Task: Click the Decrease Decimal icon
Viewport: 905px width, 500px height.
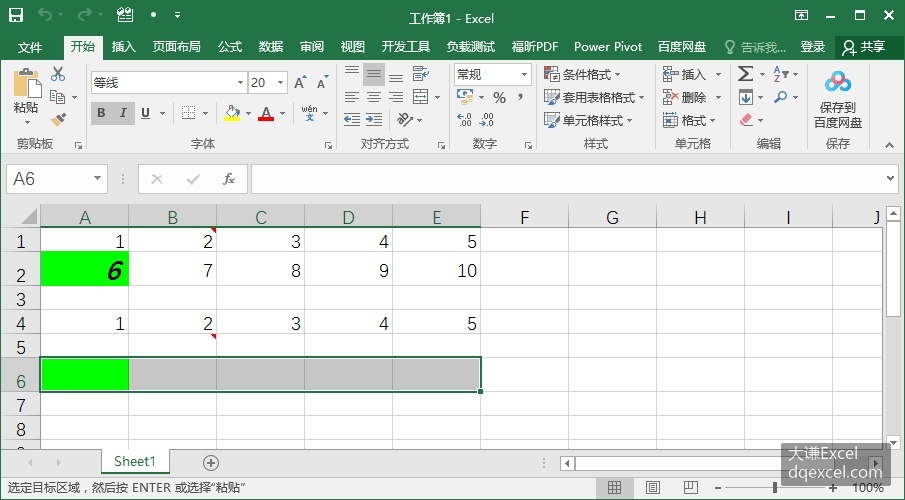Action: [487, 120]
